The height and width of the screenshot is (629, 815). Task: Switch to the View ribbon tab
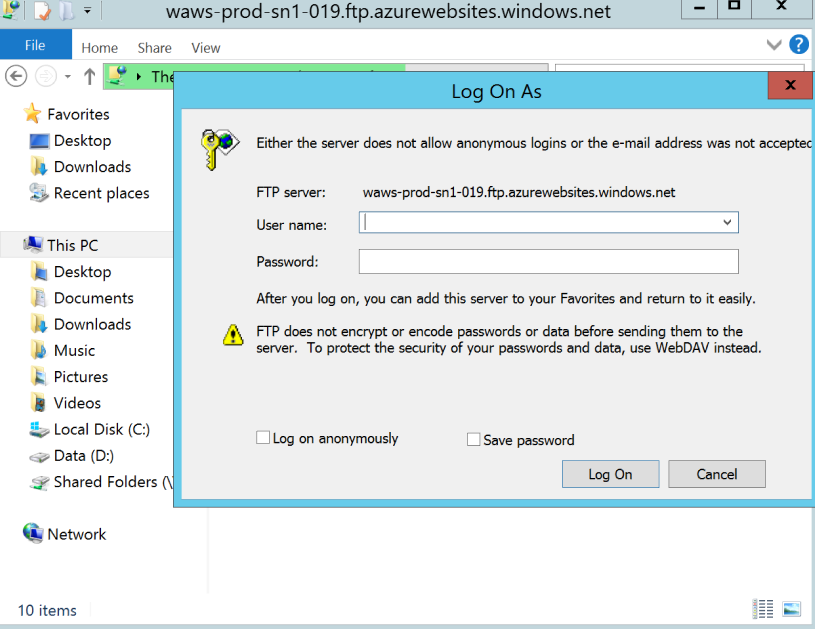click(x=205, y=47)
